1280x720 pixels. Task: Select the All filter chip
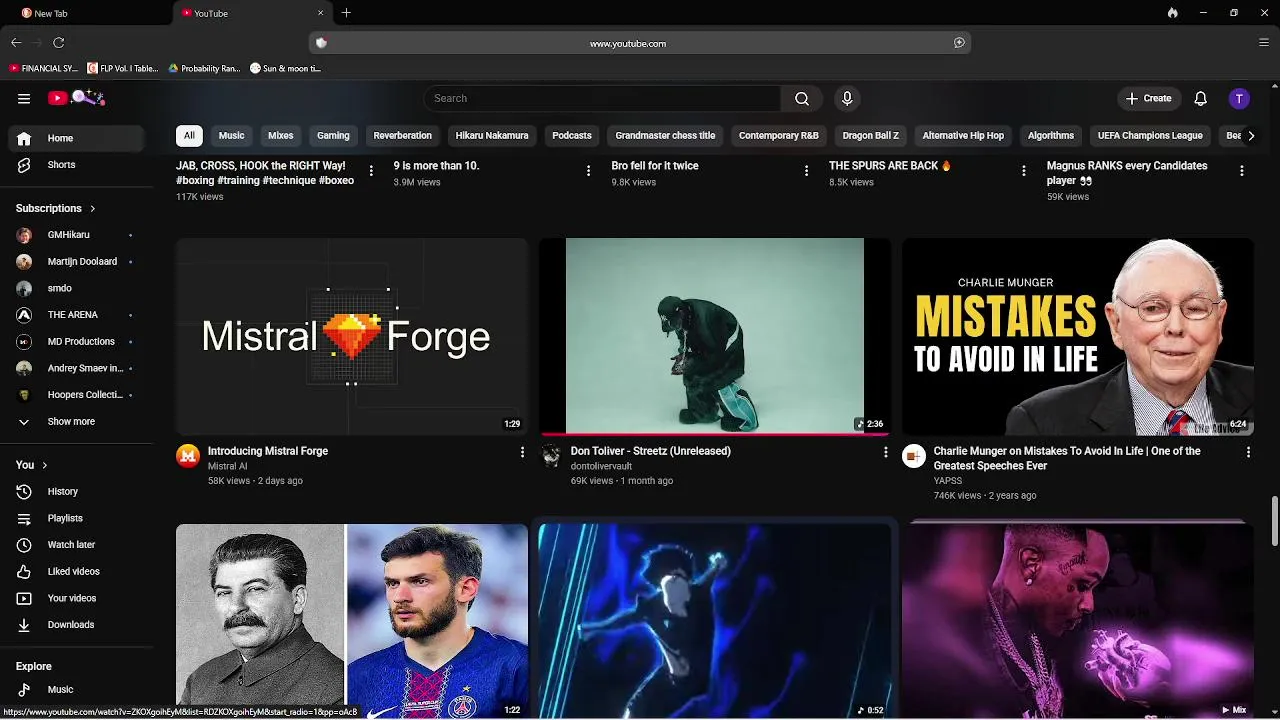coord(189,135)
